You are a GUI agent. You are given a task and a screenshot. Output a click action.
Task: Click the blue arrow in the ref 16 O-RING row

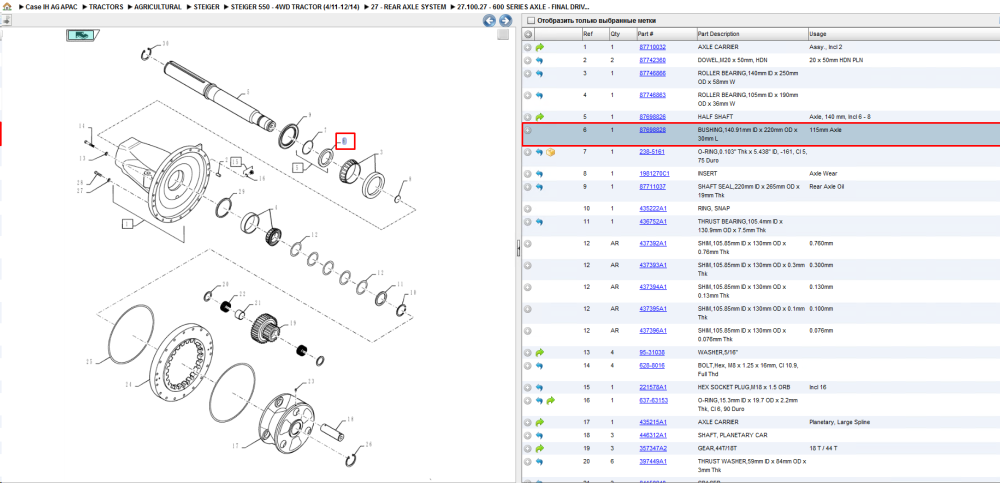point(540,401)
